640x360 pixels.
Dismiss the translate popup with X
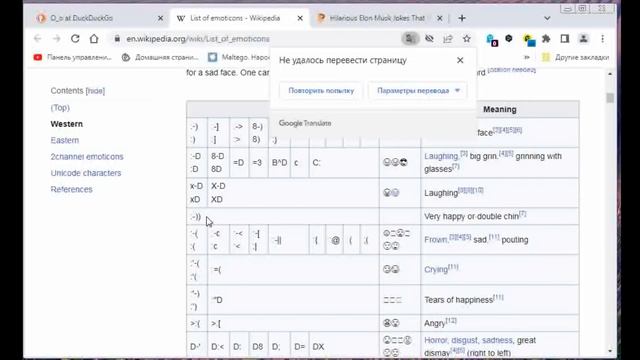click(460, 60)
